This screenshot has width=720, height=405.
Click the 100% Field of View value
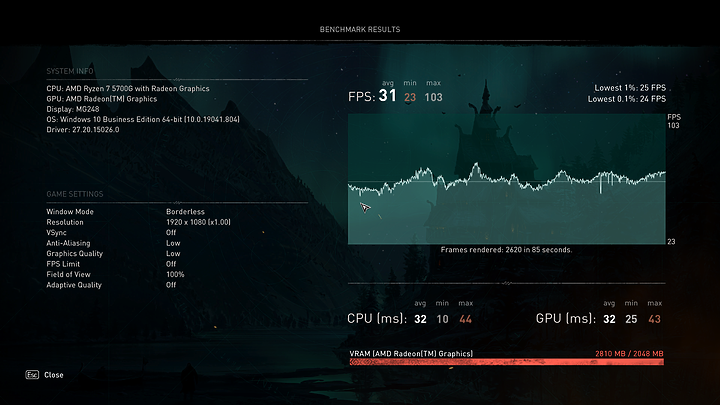[x=175, y=275]
